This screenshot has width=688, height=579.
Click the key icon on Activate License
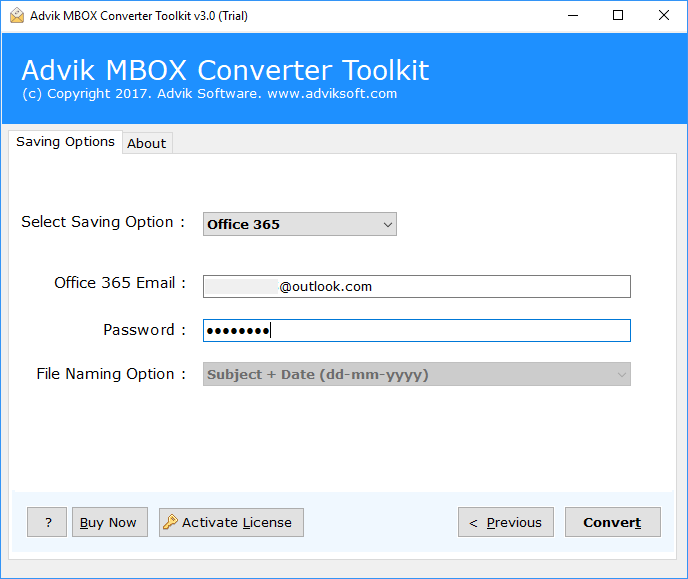(x=170, y=522)
